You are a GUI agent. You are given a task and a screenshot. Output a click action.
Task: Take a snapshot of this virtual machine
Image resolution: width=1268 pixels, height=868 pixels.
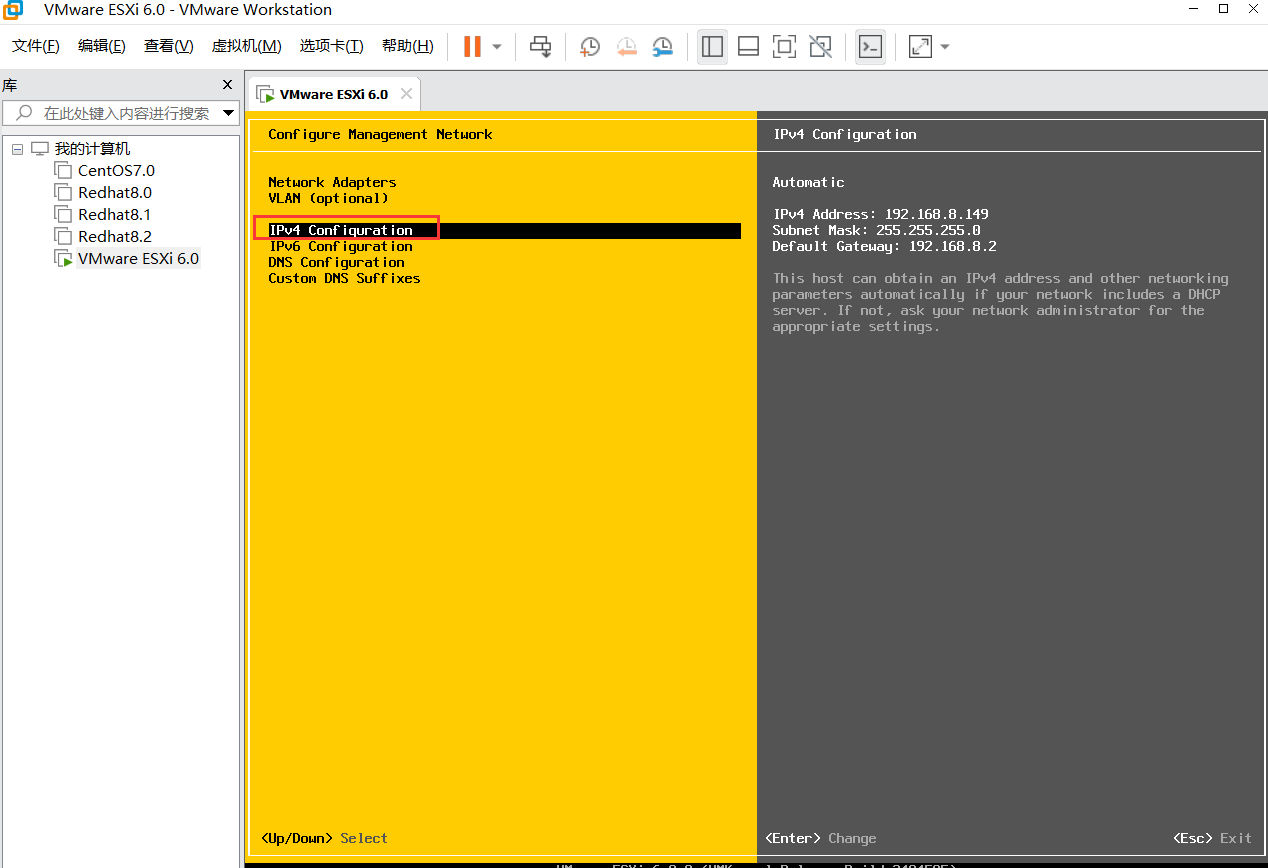click(x=590, y=46)
